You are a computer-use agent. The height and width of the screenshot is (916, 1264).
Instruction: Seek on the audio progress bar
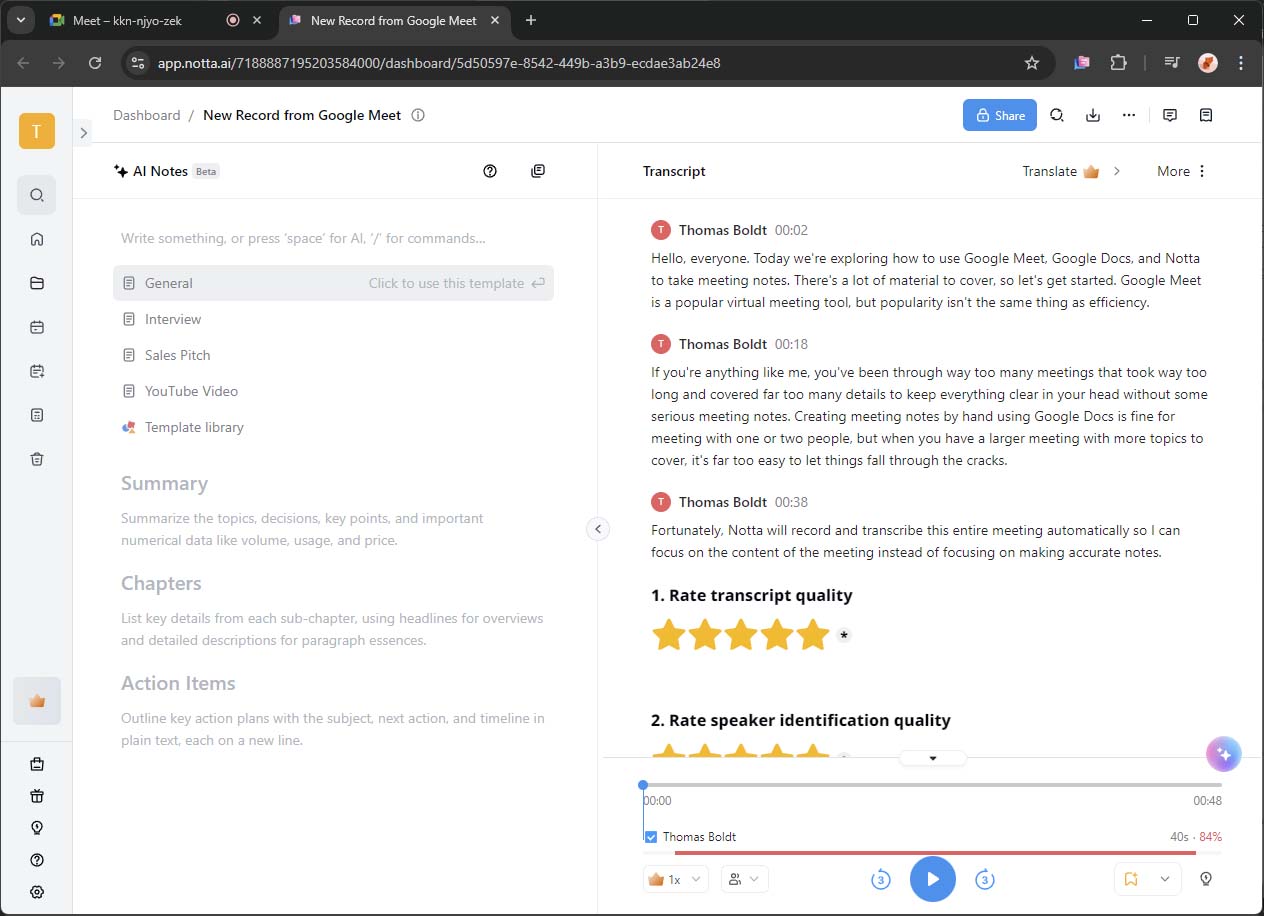pos(933,785)
